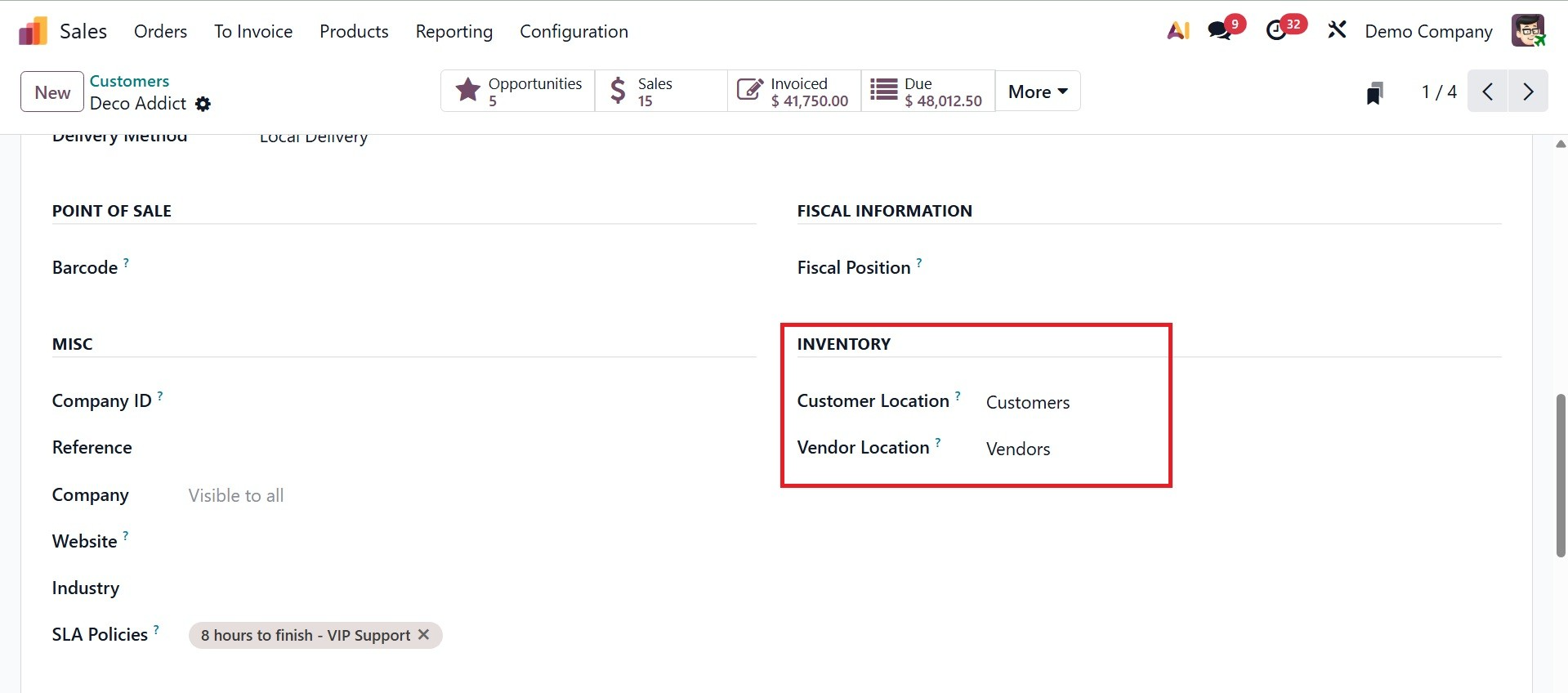The height and width of the screenshot is (693, 1568).
Task: Click the vertical scrollbar thumb
Action: 1561,476
